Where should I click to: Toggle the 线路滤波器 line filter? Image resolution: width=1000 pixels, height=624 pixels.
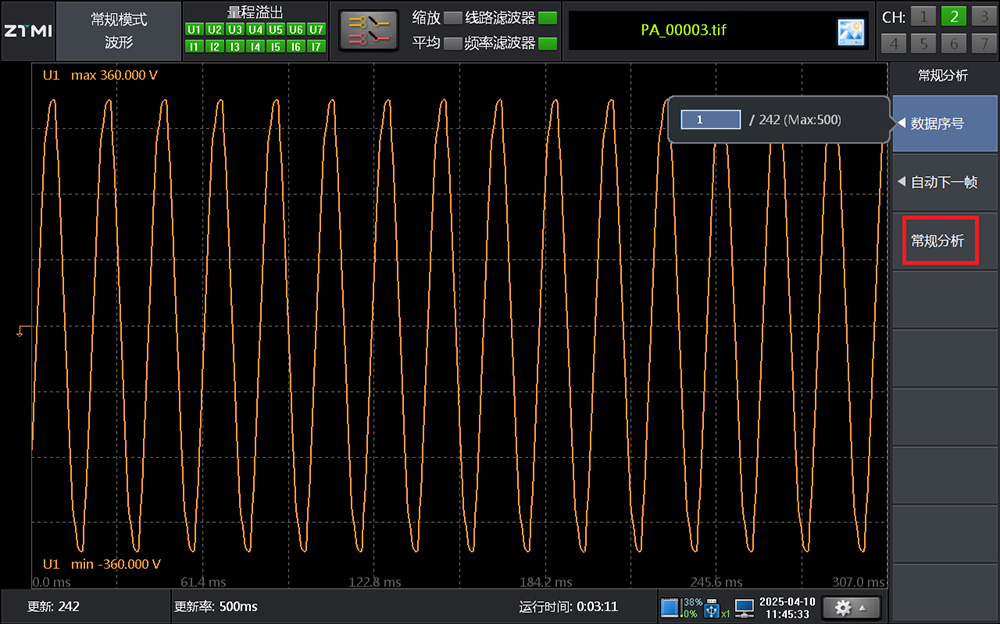[x=547, y=18]
